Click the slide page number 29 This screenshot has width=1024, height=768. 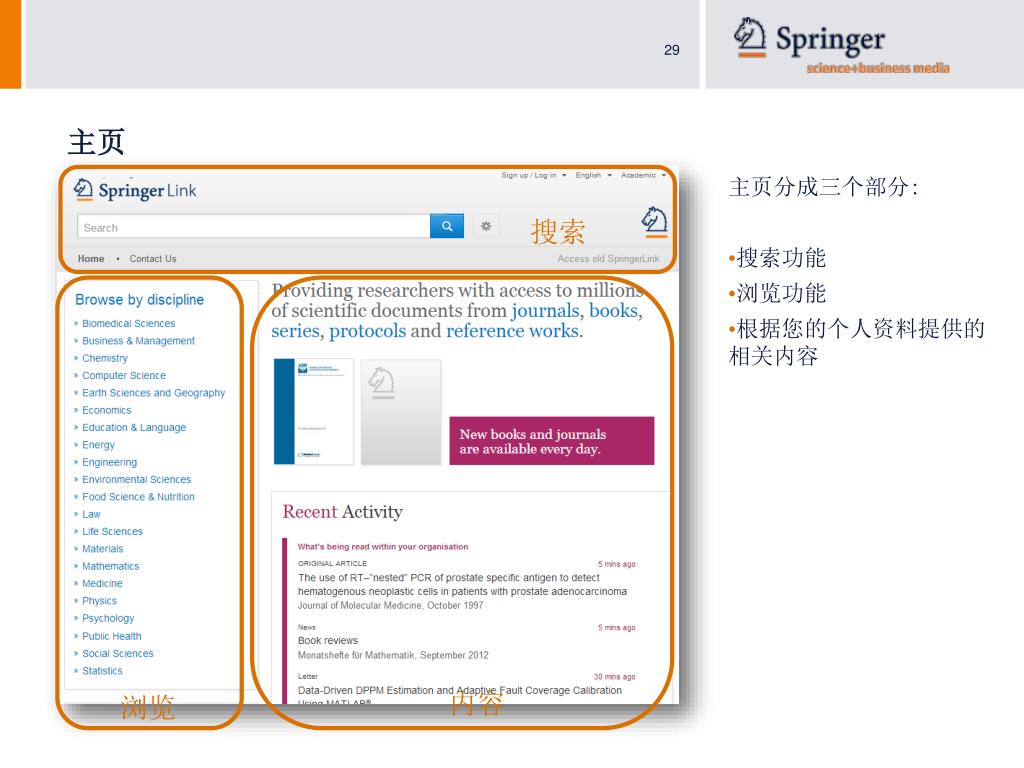(671, 50)
